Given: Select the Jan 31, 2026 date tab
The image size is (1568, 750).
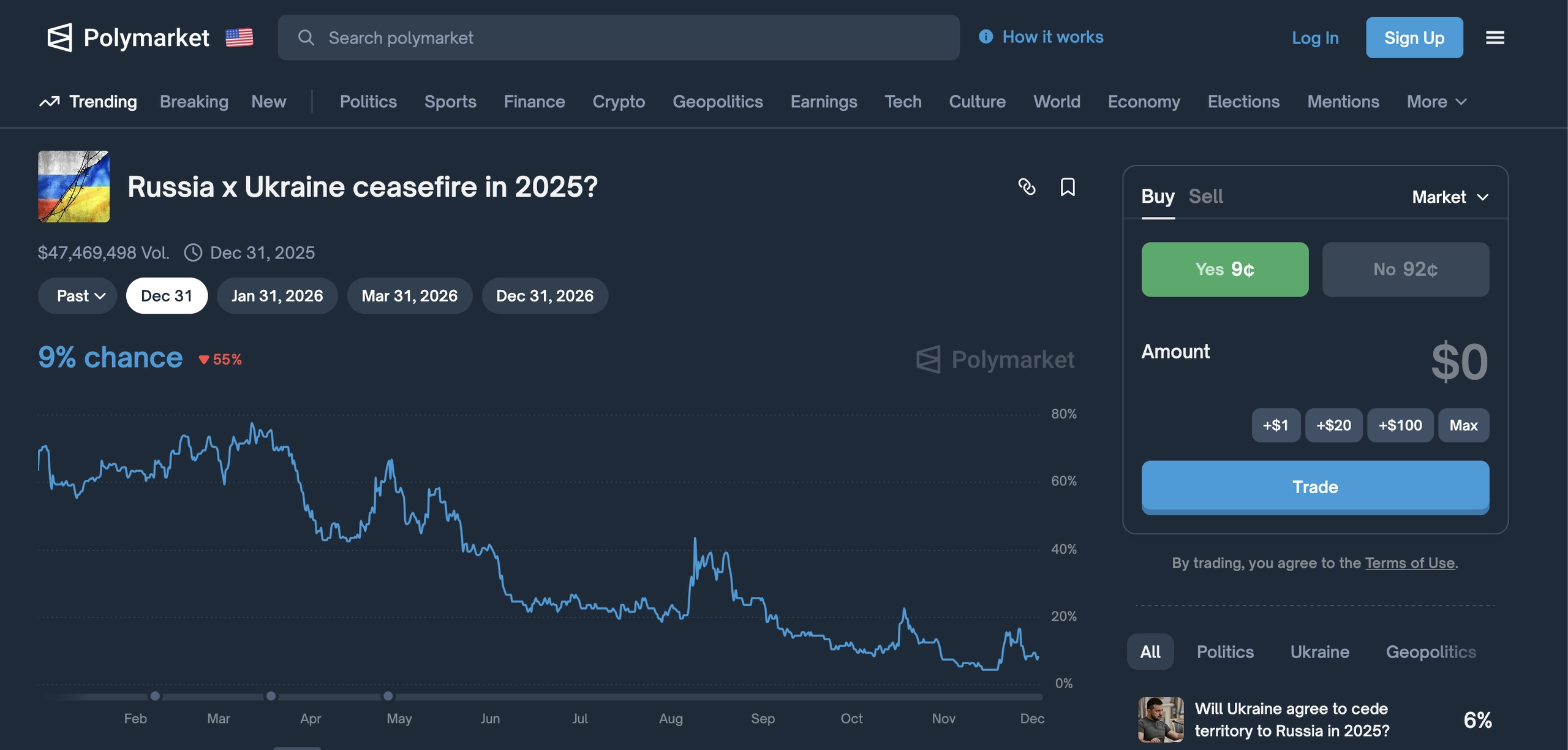Looking at the screenshot, I should coord(277,296).
